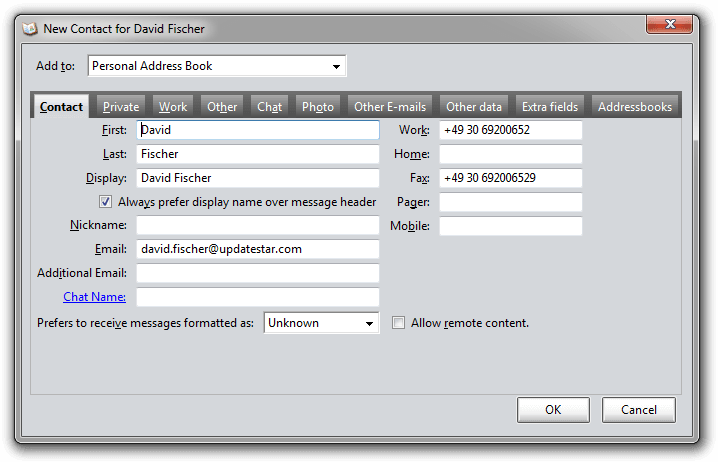Switch to the Private tab
718x462 pixels.
121,107
